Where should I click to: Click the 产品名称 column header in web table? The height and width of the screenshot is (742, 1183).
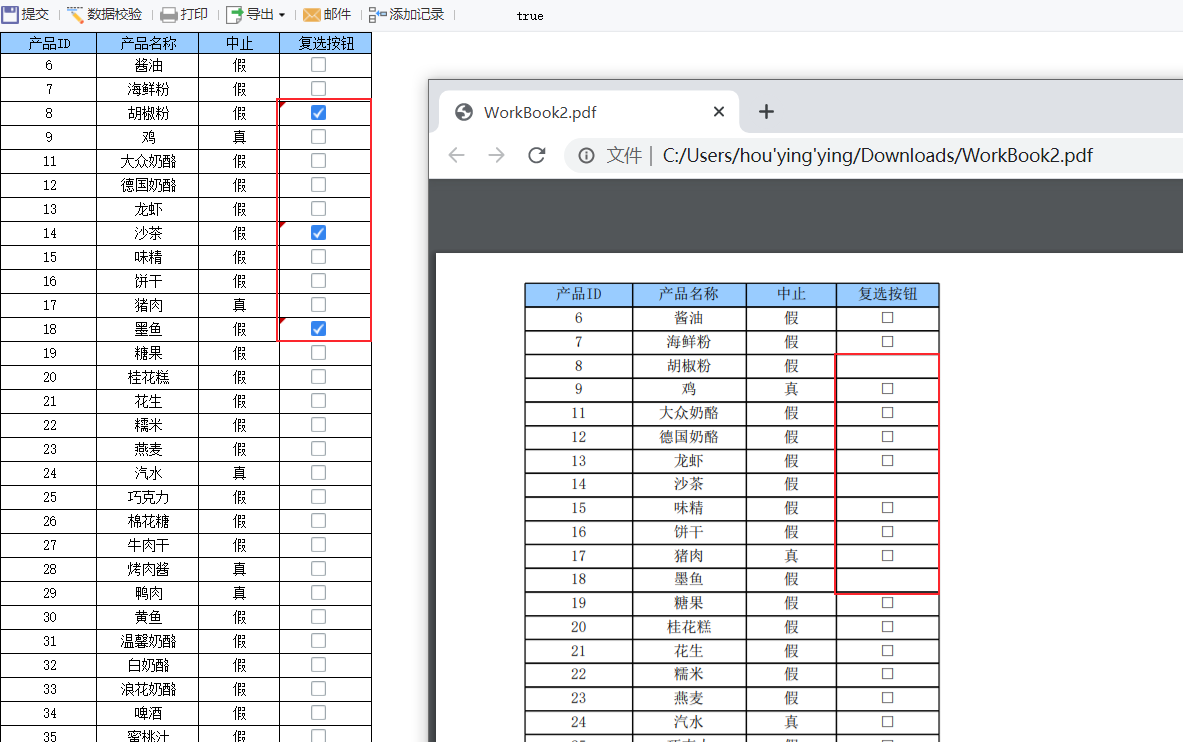coord(148,43)
